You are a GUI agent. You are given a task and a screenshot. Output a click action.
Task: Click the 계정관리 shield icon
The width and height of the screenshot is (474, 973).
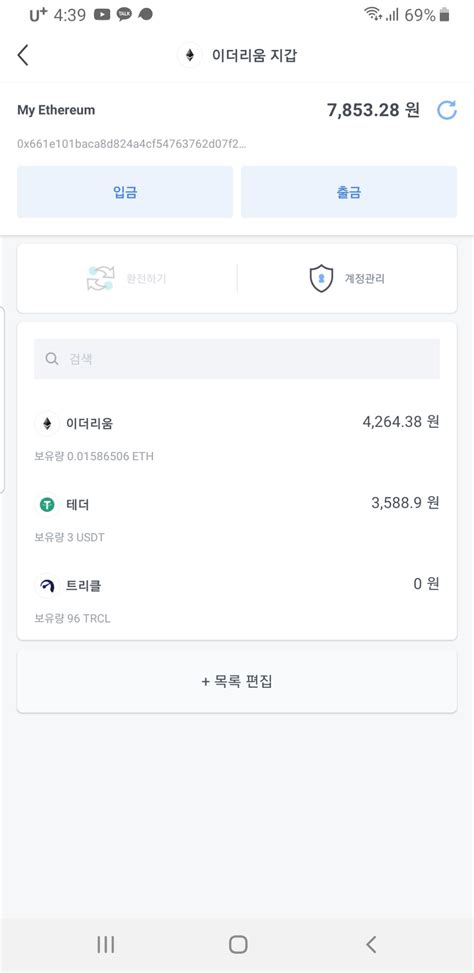coord(321,279)
